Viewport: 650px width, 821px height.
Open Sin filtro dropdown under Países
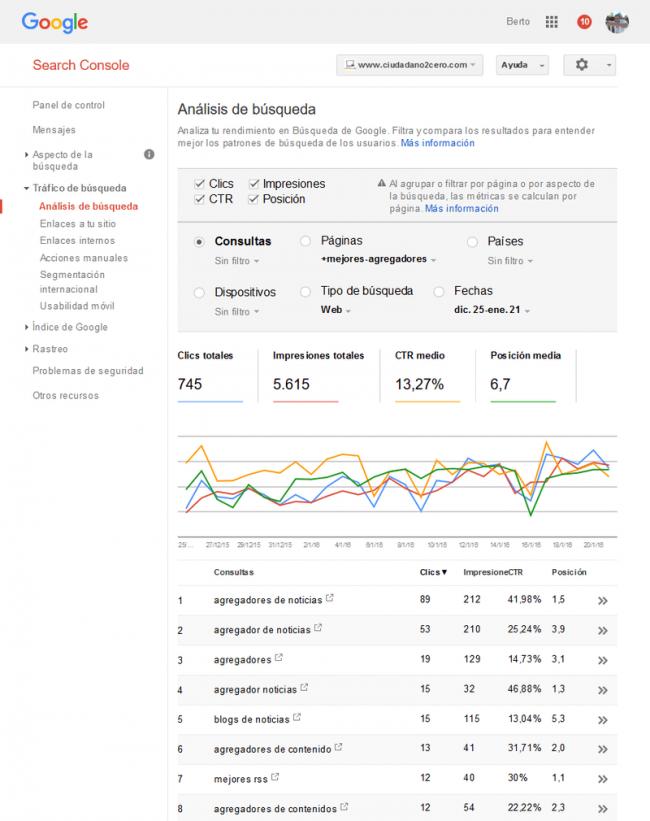[x=510, y=261]
